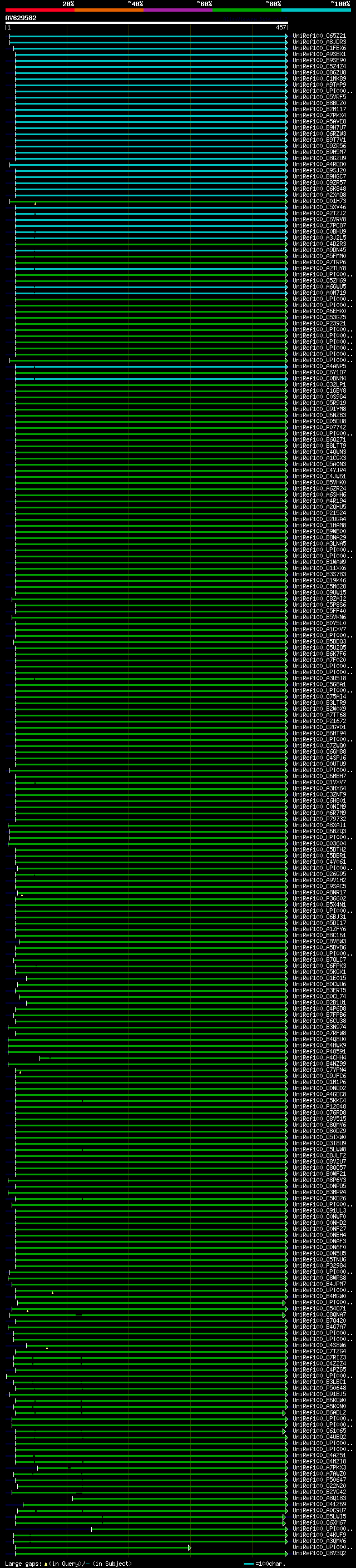The height and width of the screenshot is (1568, 356).
Task: Click the green ~80% identity legend segment
Action: point(247,11)
